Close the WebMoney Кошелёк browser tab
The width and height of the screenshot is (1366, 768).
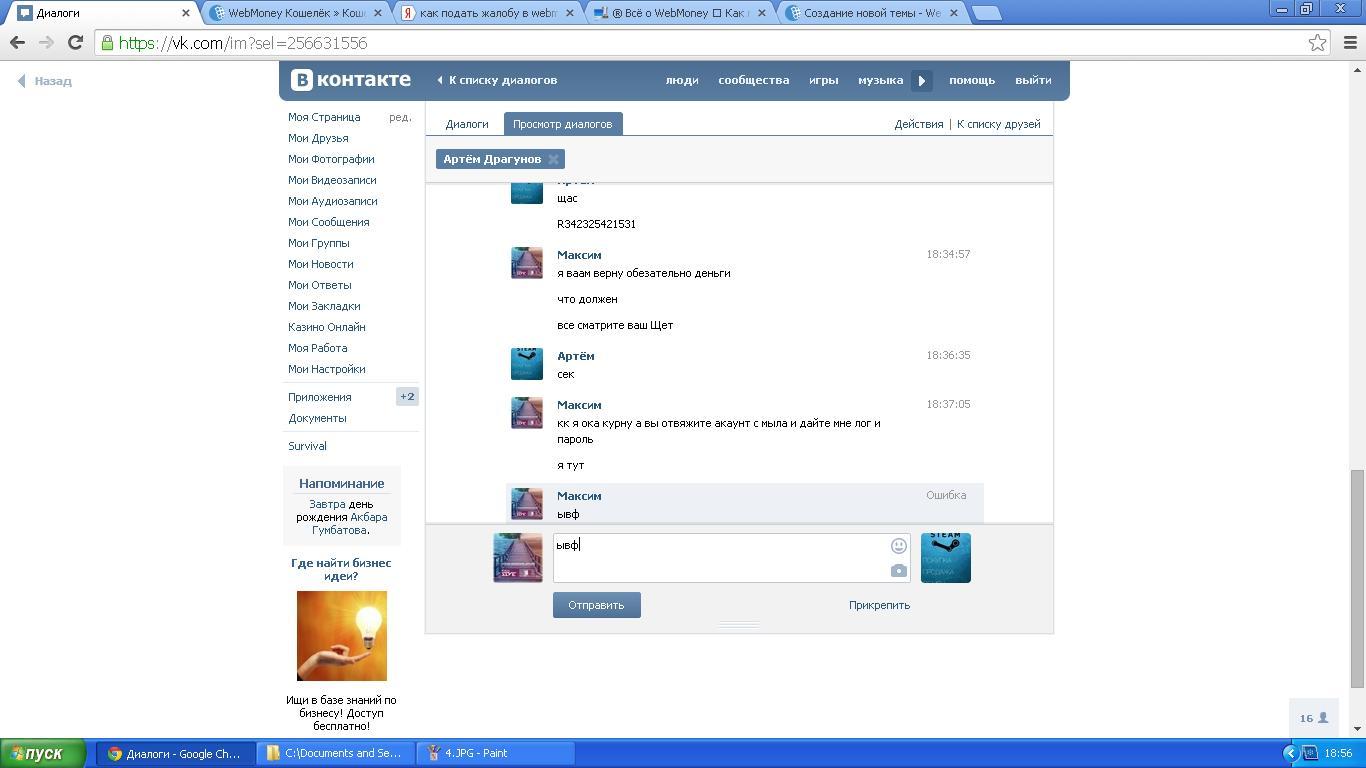pos(377,13)
